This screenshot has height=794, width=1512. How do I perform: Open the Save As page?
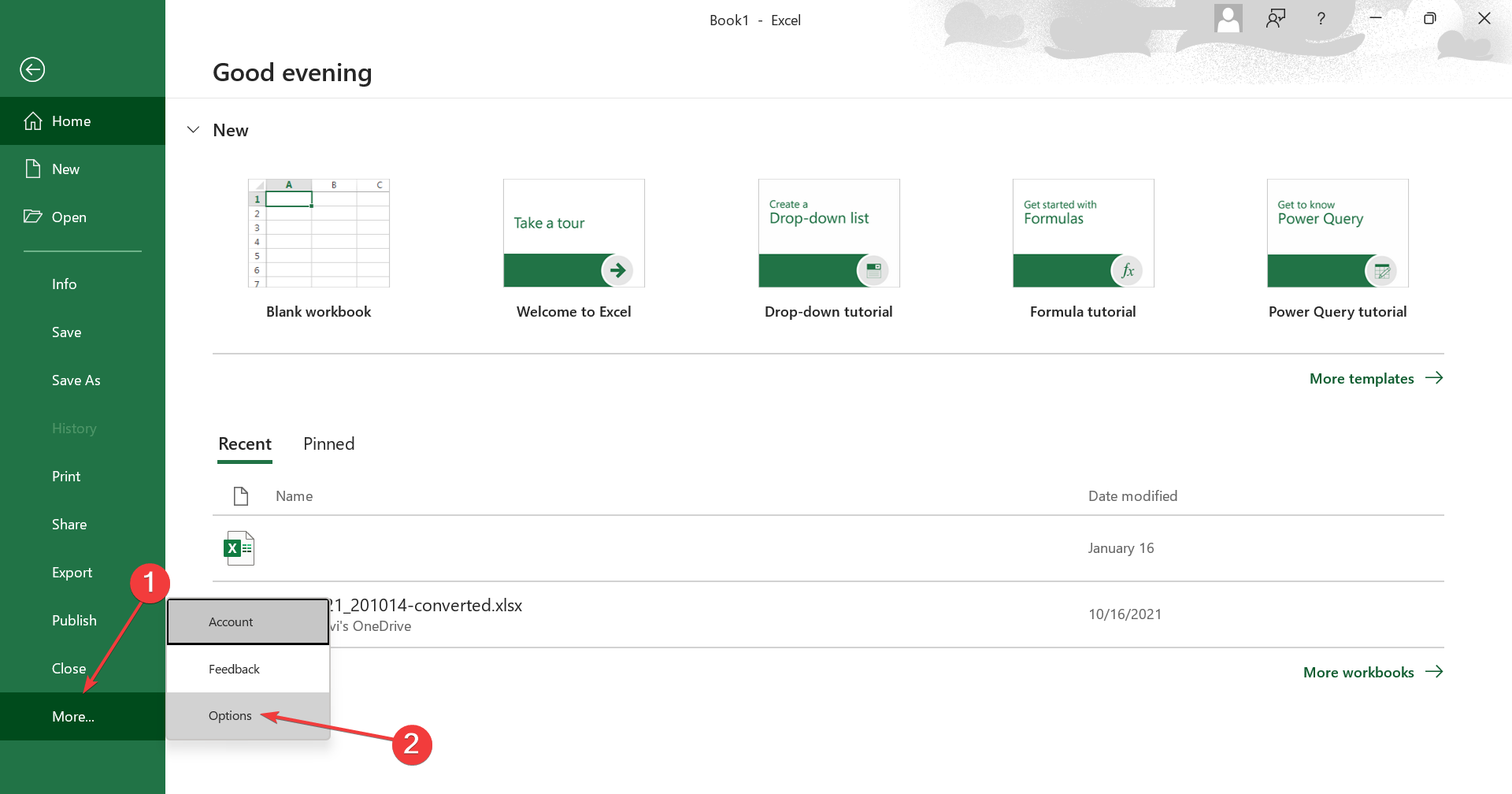83,380
